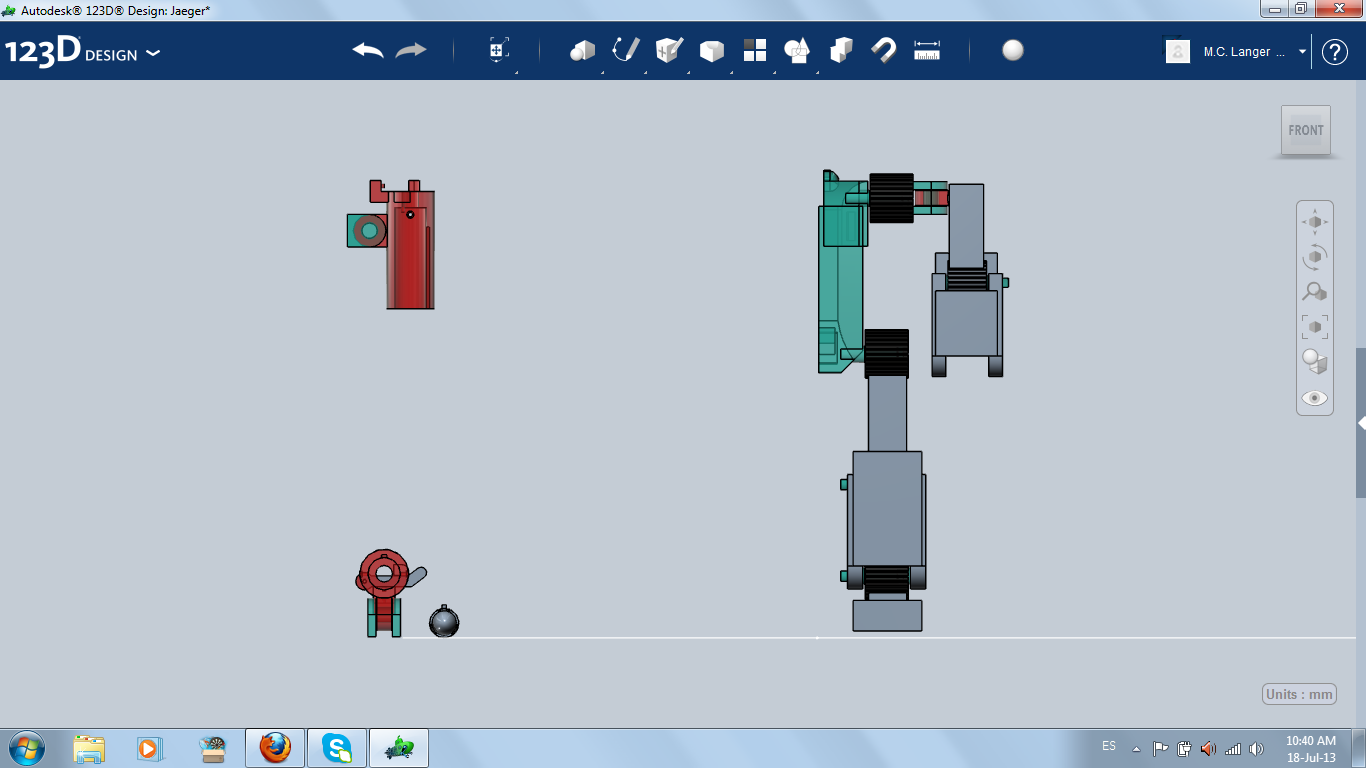Screen dimensions: 1366x768
Task: Select the Pan navigation tool
Action: tap(1315, 222)
